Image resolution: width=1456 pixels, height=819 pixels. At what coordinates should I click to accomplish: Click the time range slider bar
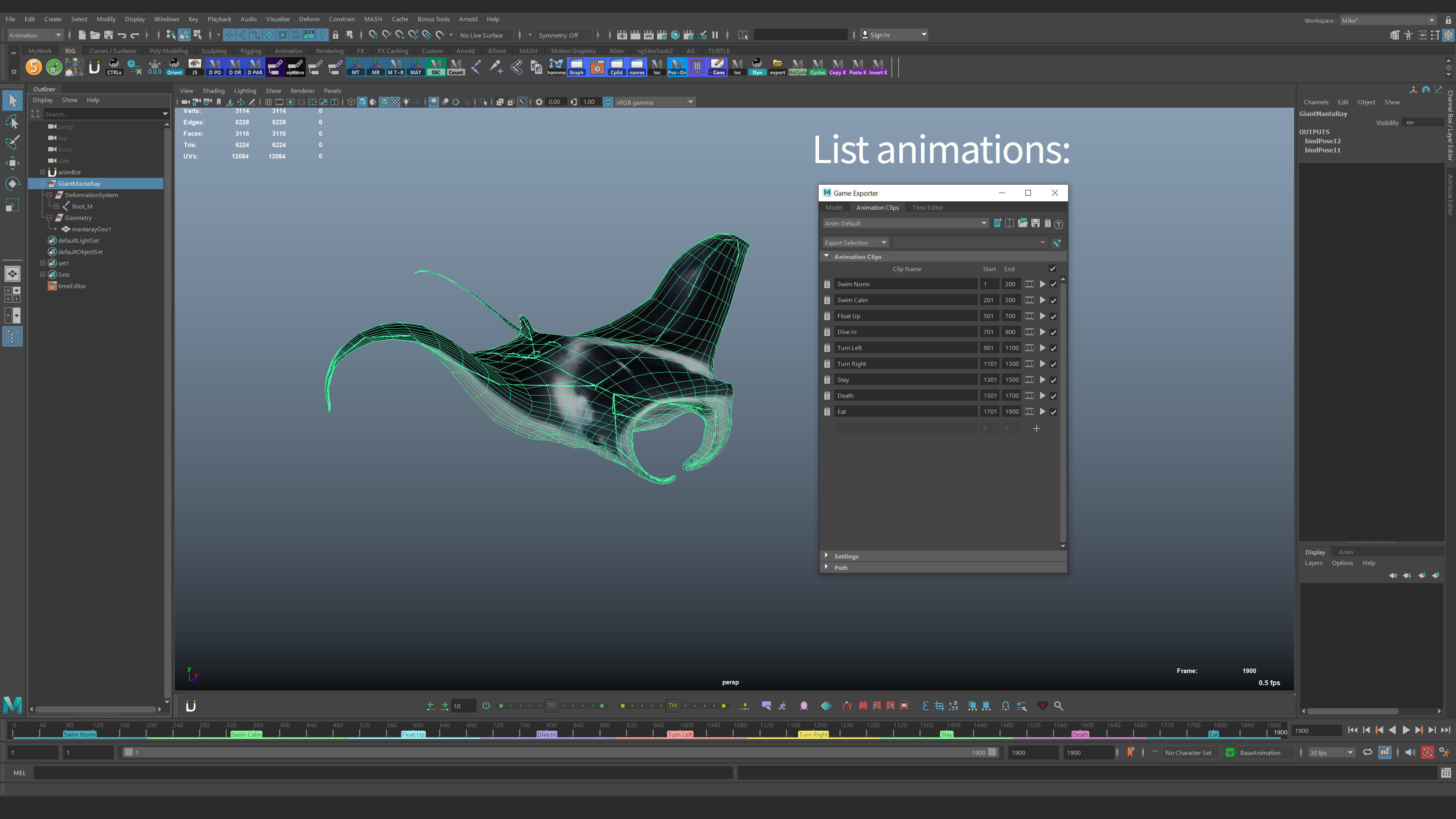pyautogui.click(x=560, y=752)
